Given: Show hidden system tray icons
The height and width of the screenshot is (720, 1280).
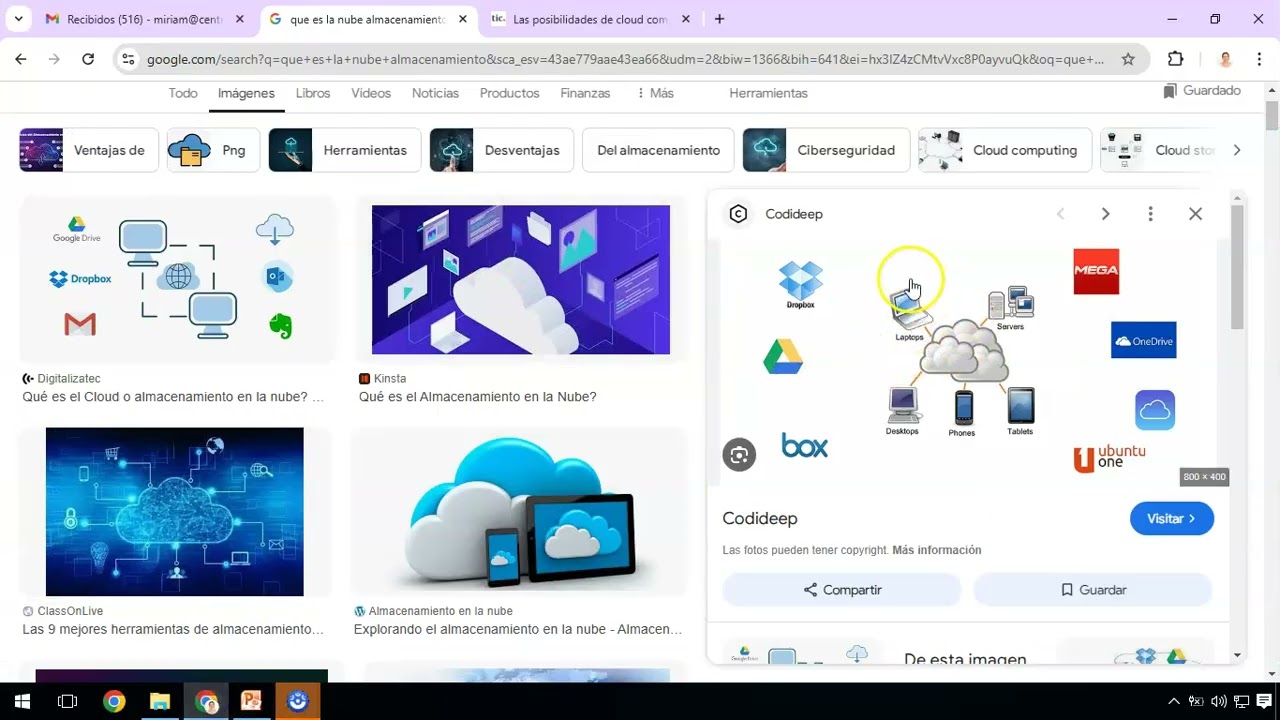Looking at the screenshot, I should (1174, 701).
